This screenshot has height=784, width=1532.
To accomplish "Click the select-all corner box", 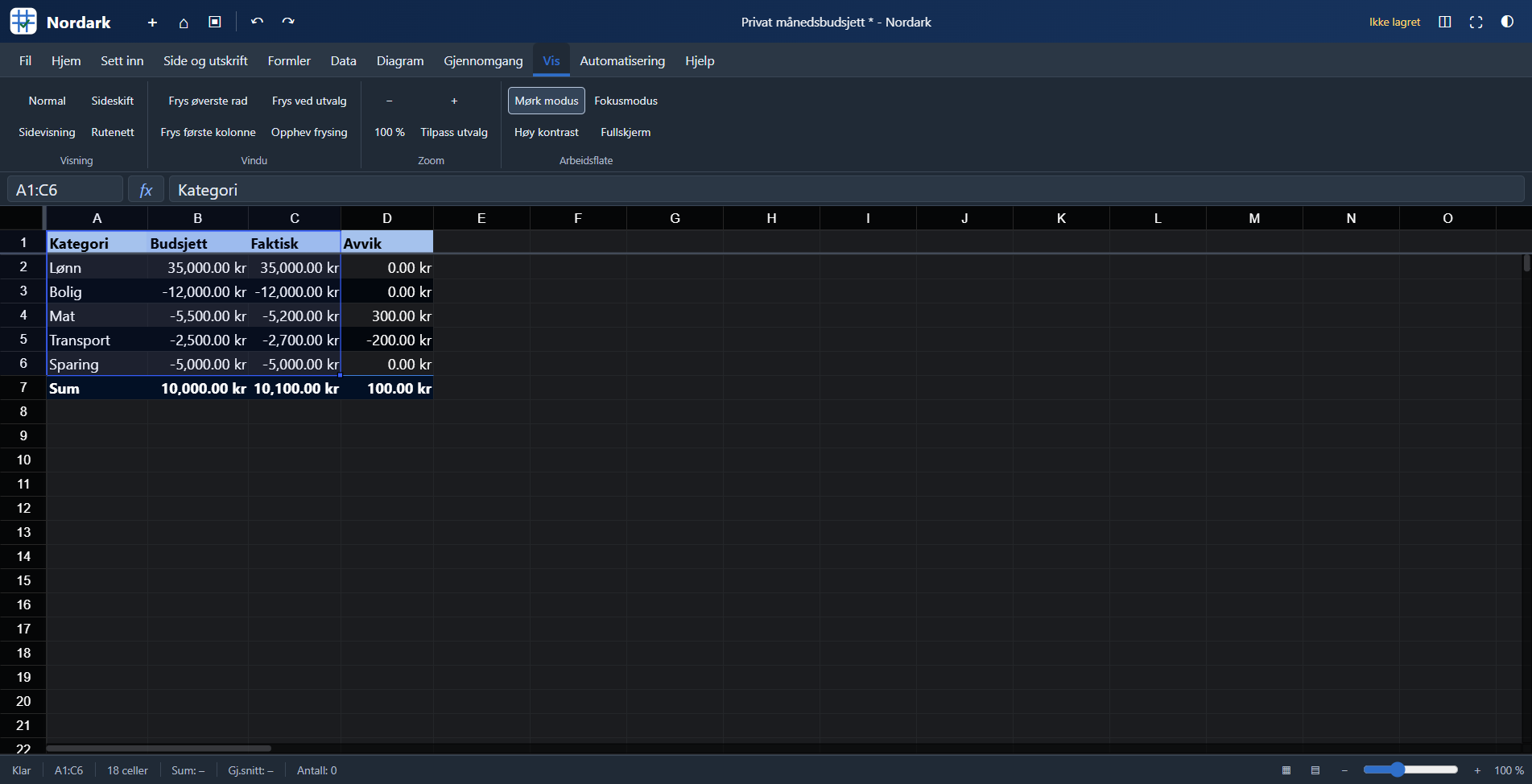I will [x=23, y=218].
